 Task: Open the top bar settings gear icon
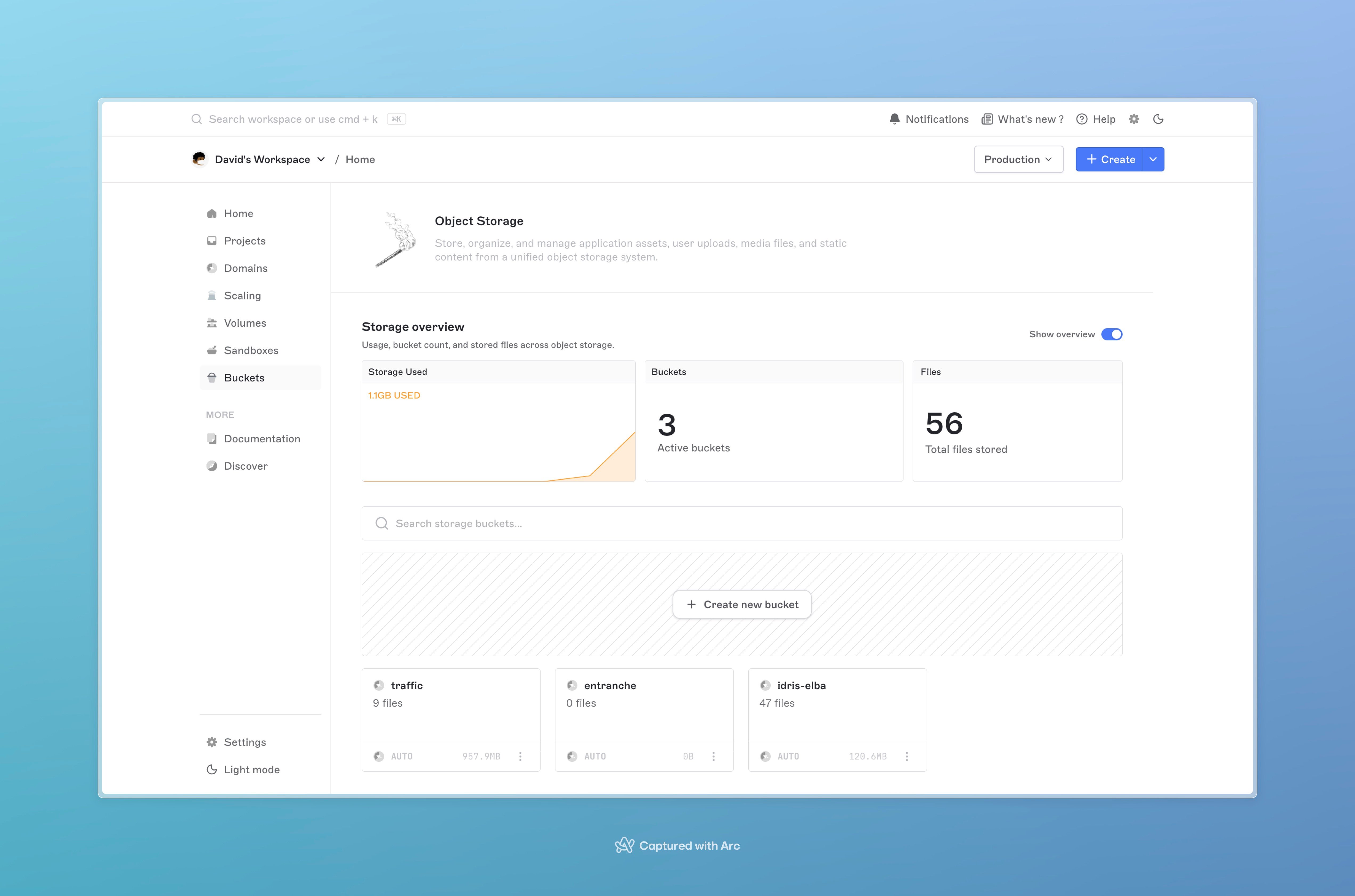1134,119
